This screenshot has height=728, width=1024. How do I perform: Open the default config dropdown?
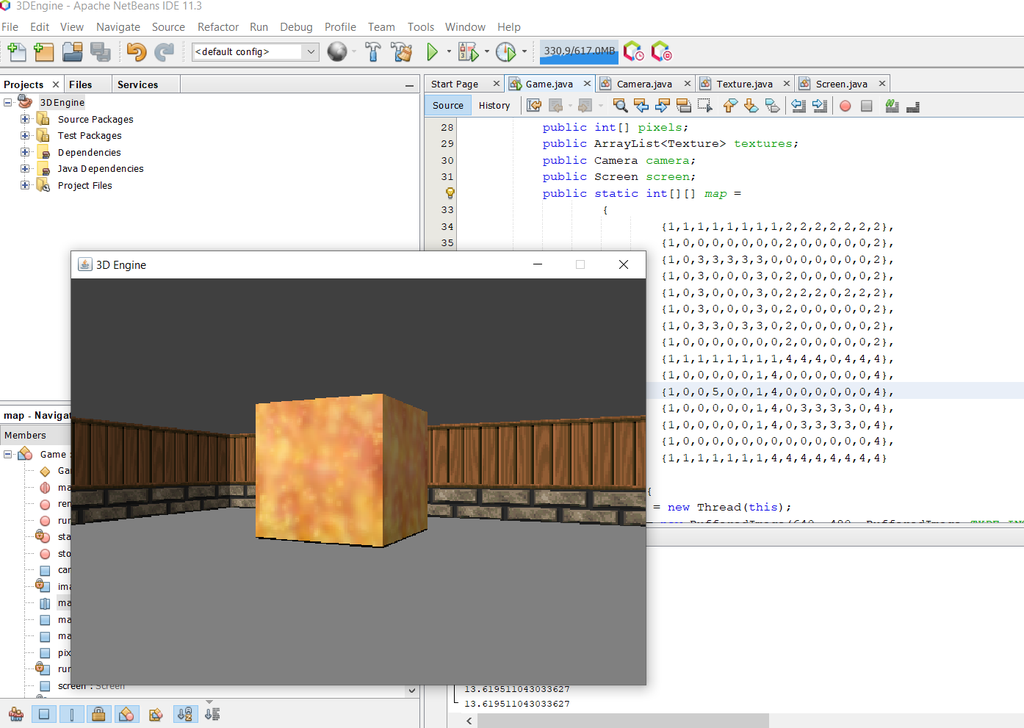[x=310, y=51]
